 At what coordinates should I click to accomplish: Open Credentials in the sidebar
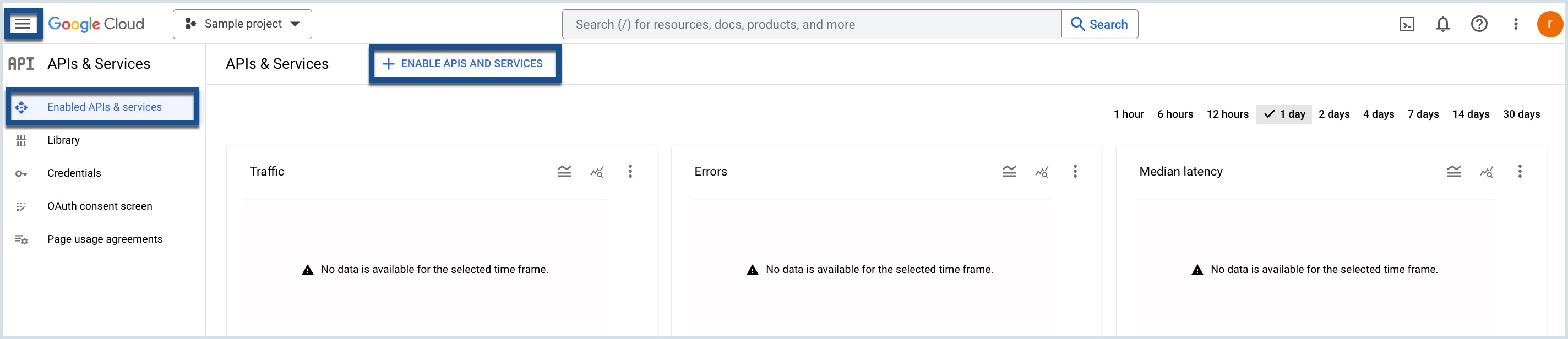coord(74,173)
